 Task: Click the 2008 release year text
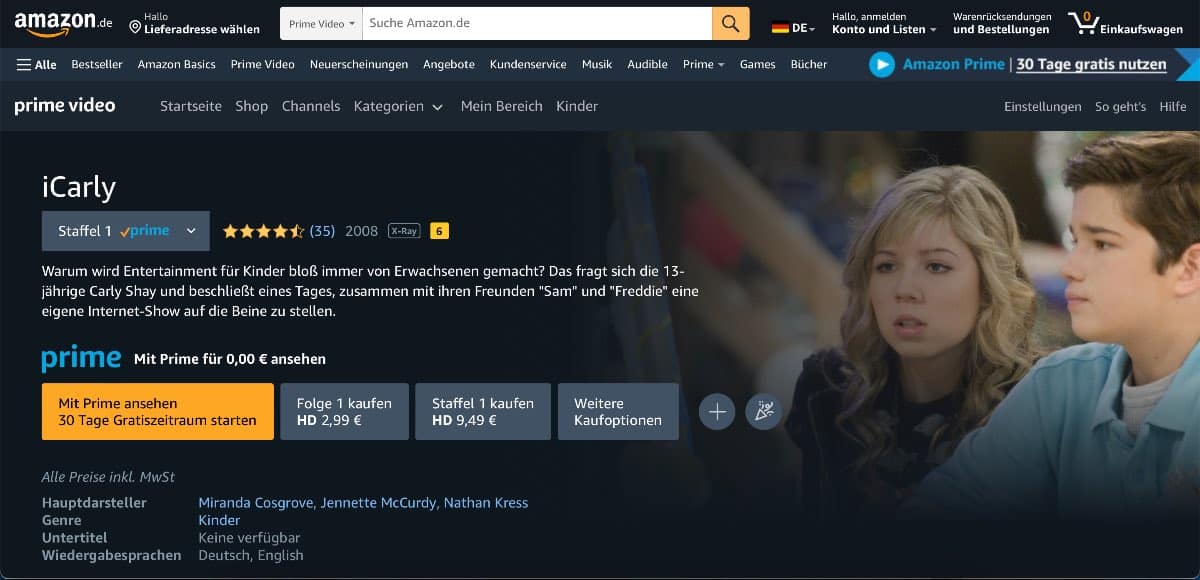[361, 231]
